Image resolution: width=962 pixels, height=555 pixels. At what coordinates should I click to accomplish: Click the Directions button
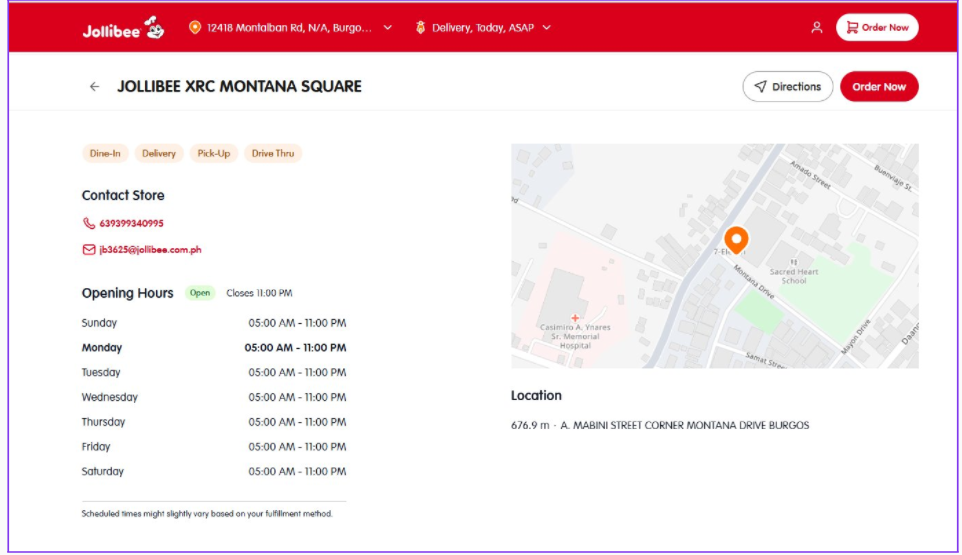(x=787, y=87)
